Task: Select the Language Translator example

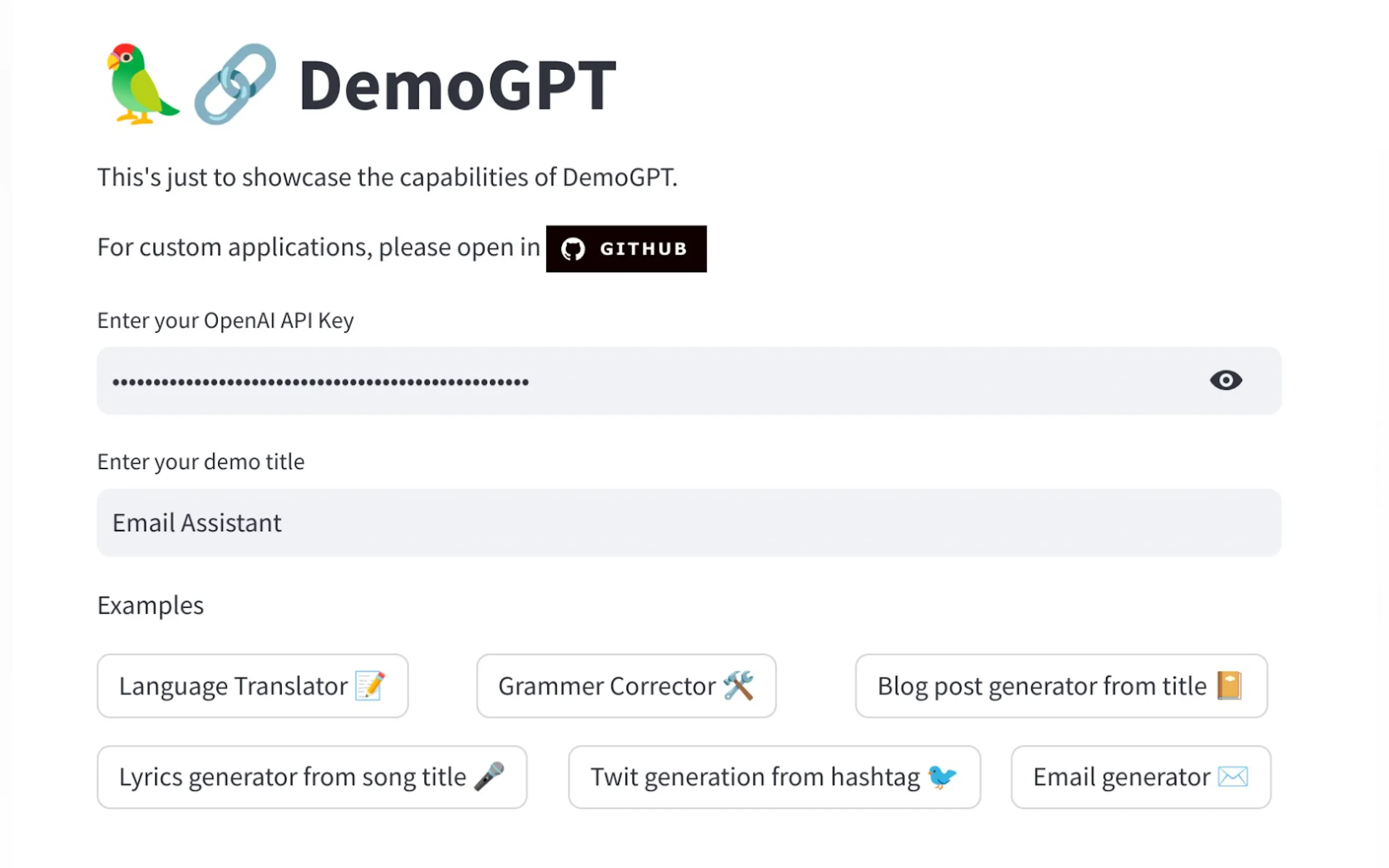Action: [x=253, y=685]
